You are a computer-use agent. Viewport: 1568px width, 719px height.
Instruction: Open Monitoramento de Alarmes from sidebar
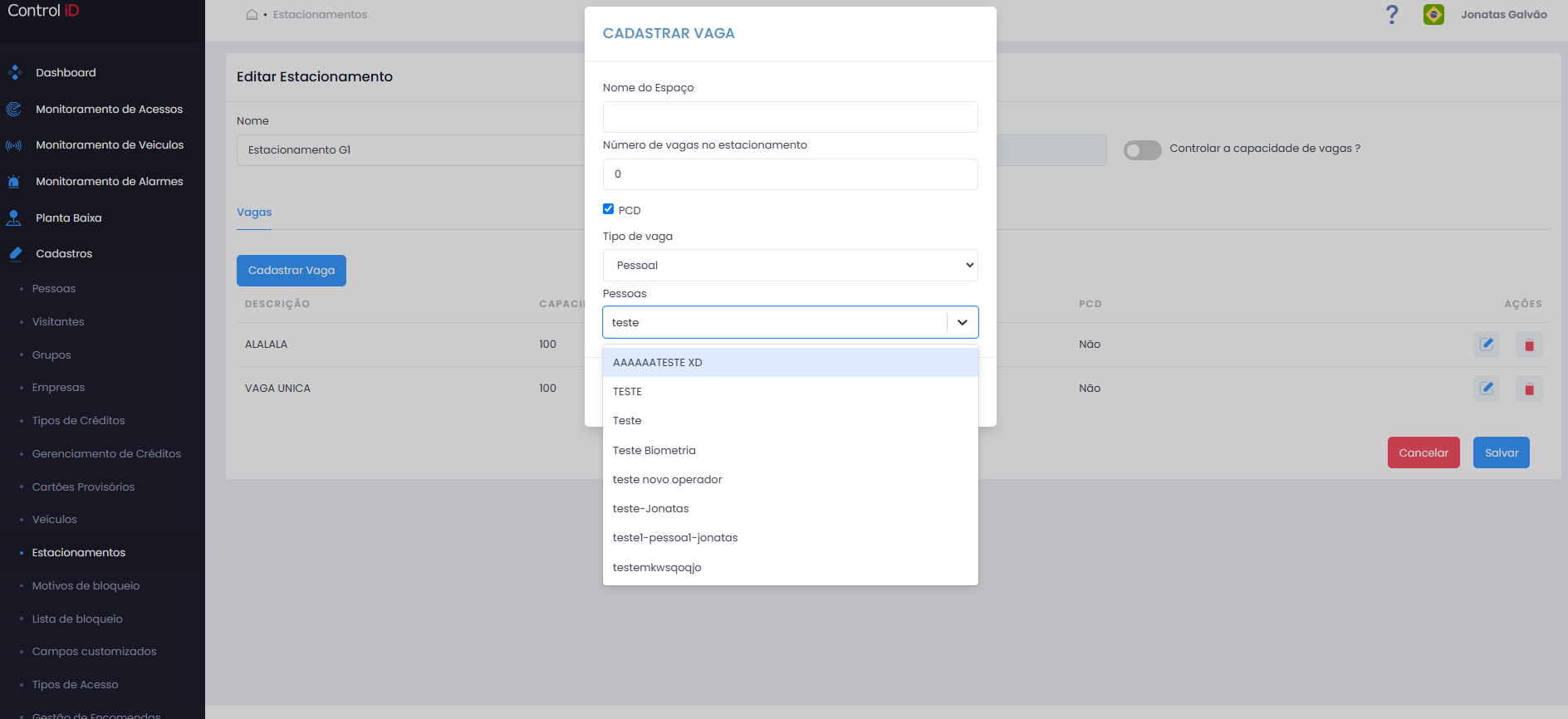[109, 181]
